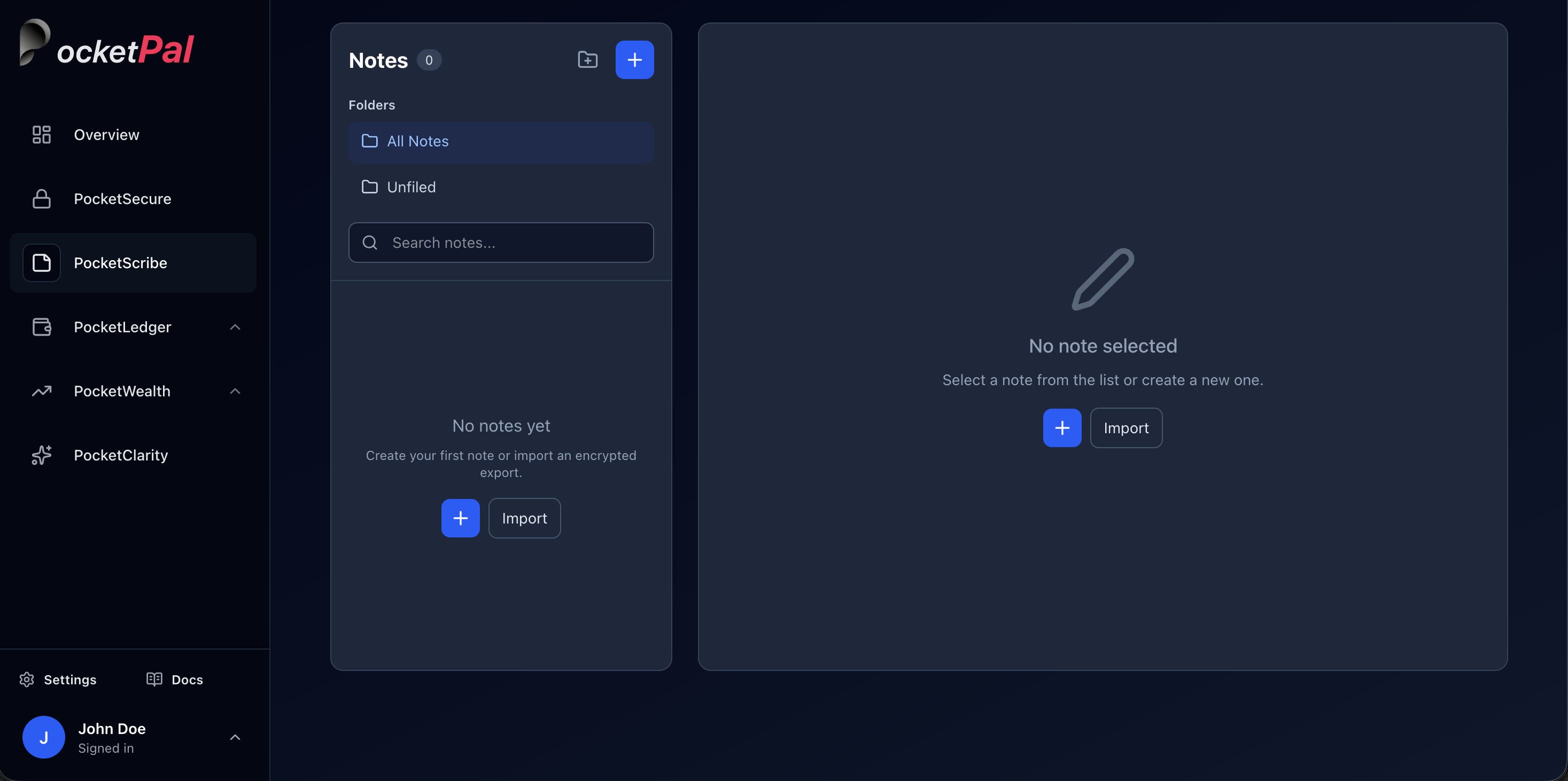The height and width of the screenshot is (781, 1568).
Task: Click the PocketLedger wallet icon
Action: [x=41, y=326]
